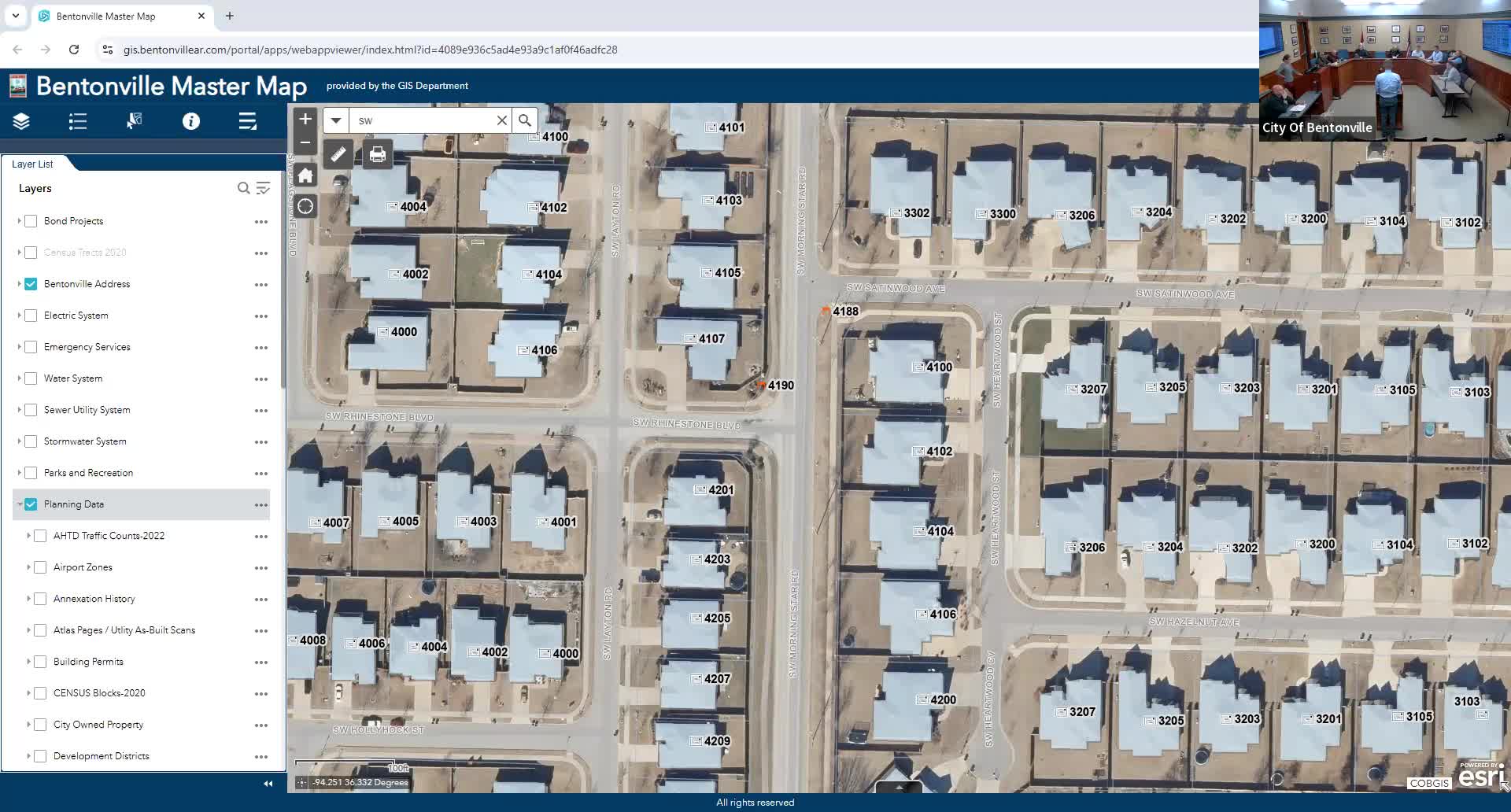Select the Layer List tab
This screenshot has width=1511, height=812.
coord(32,164)
